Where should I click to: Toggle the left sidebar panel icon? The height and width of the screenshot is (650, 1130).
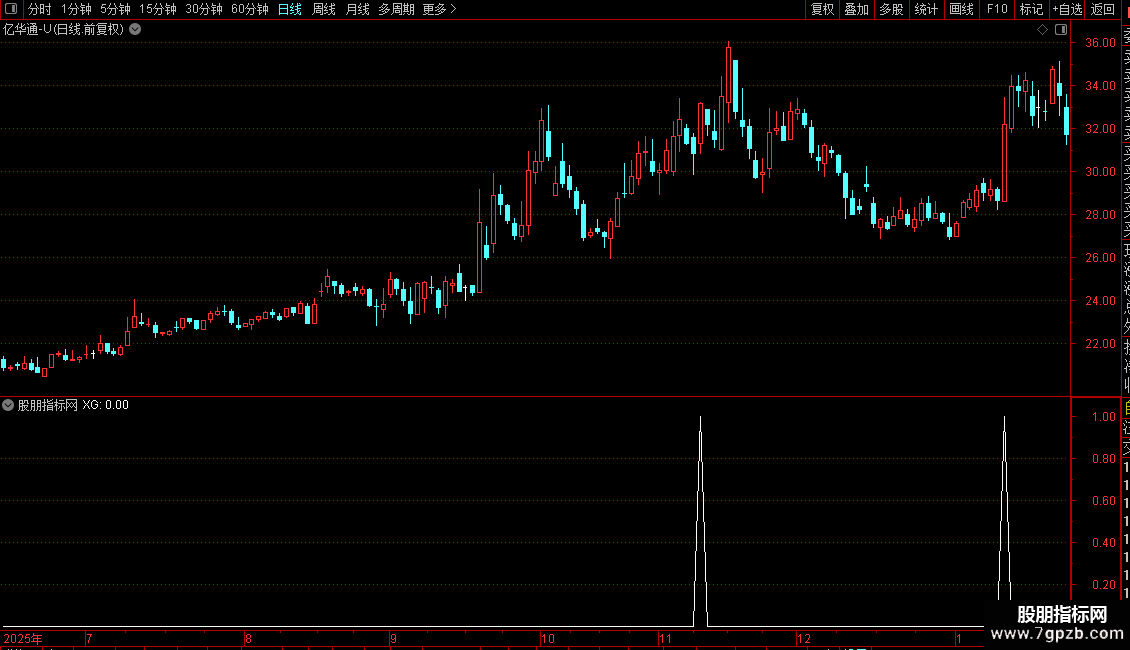coord(11,9)
